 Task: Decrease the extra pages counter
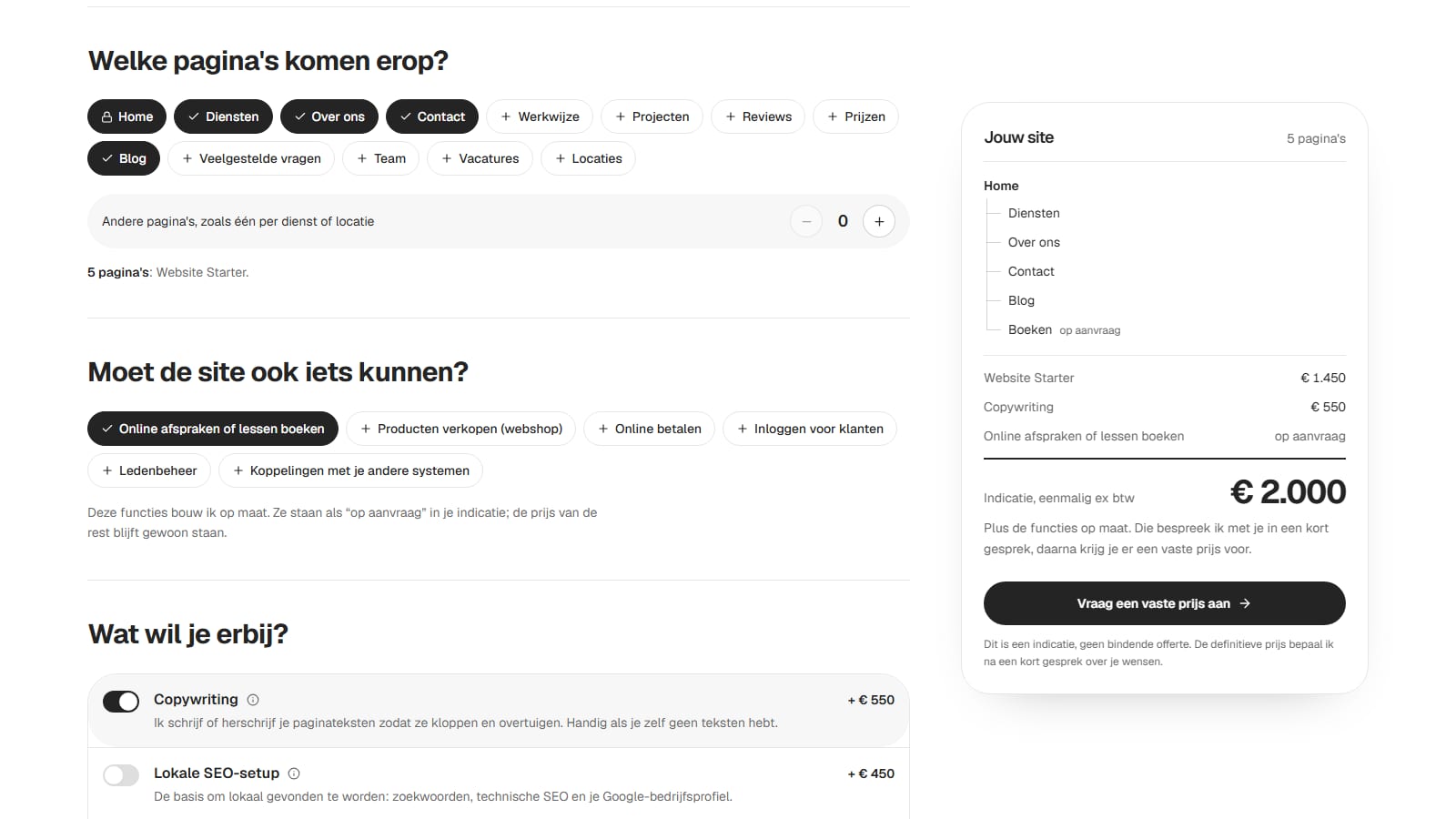(x=806, y=221)
